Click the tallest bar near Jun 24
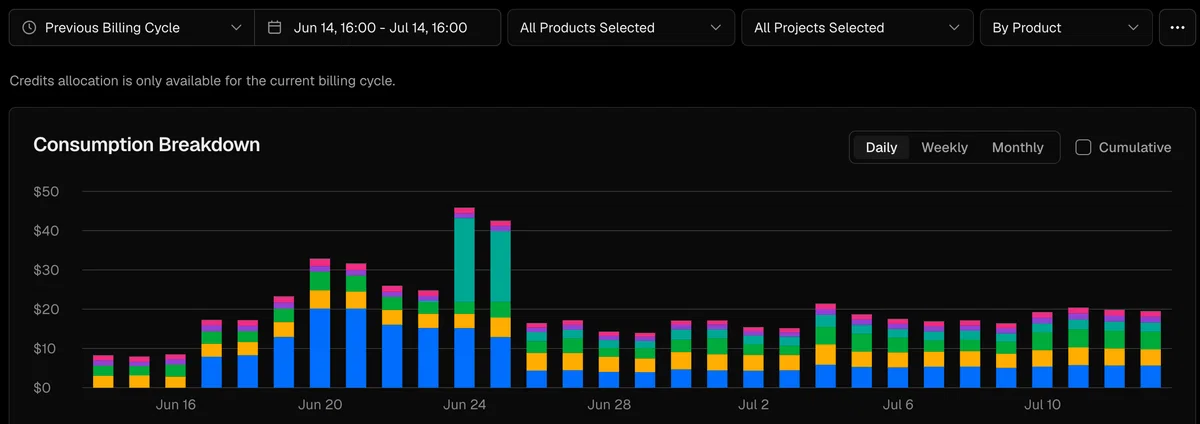This screenshot has height=424, width=1200. pyautogui.click(x=464, y=298)
